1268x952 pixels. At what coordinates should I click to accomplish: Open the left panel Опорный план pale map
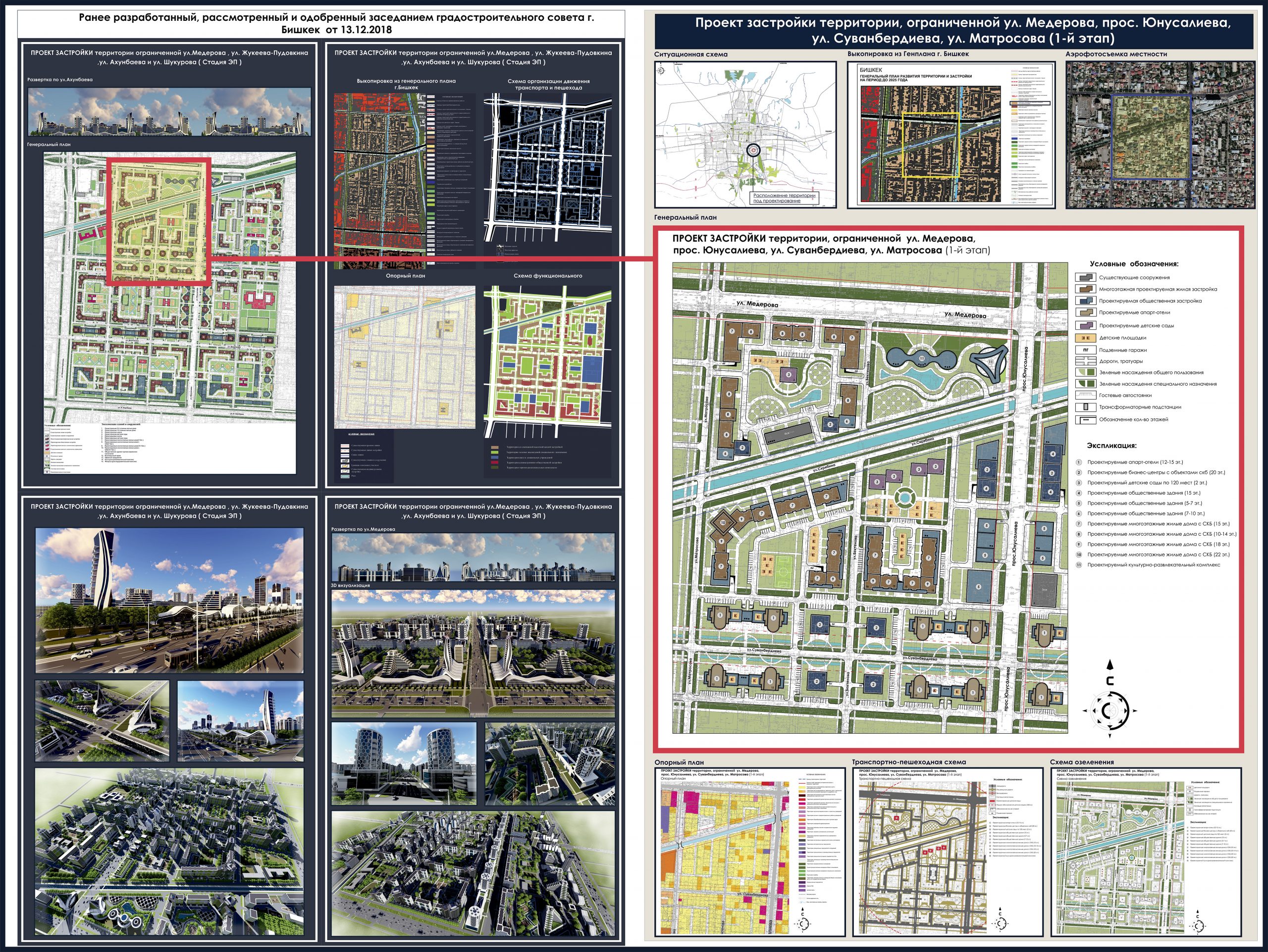[x=405, y=357]
